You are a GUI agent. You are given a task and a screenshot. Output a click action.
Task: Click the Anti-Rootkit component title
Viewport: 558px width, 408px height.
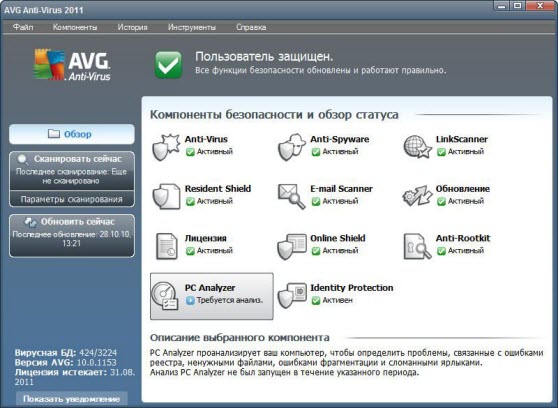pos(463,238)
